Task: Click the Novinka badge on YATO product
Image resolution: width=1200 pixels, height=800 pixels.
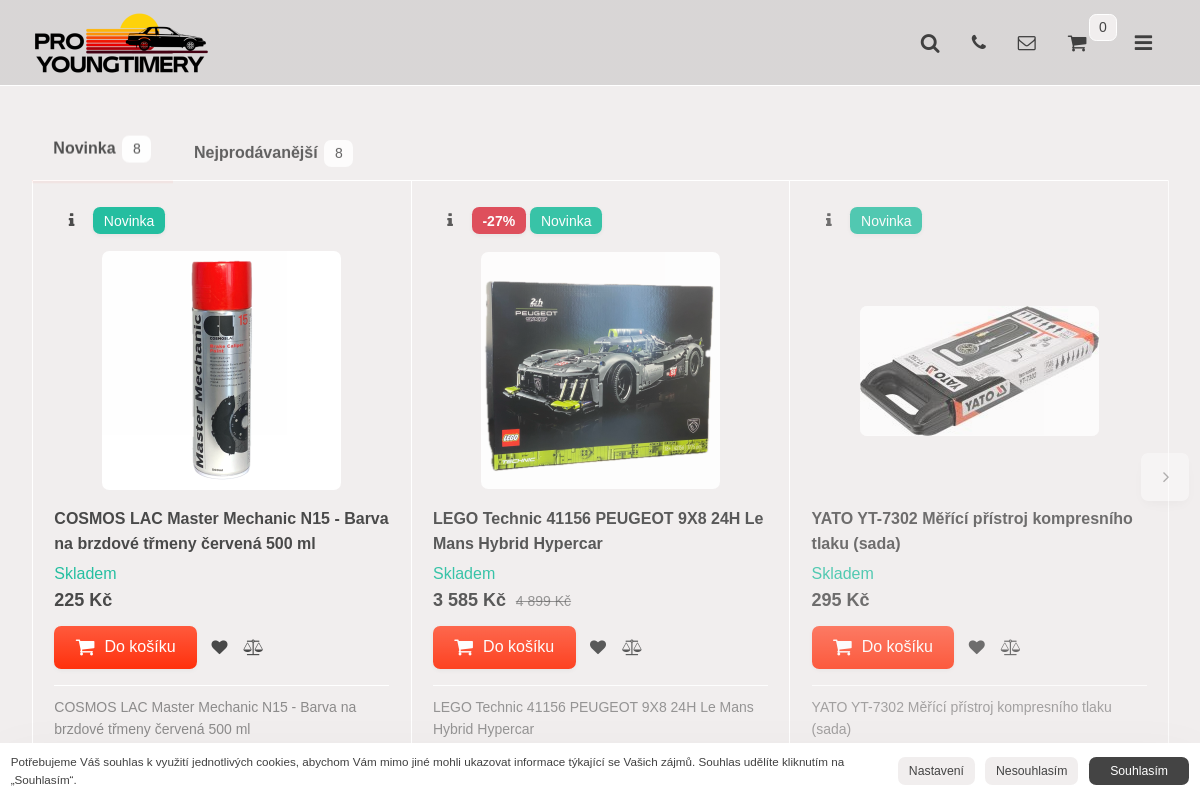Action: click(x=886, y=221)
